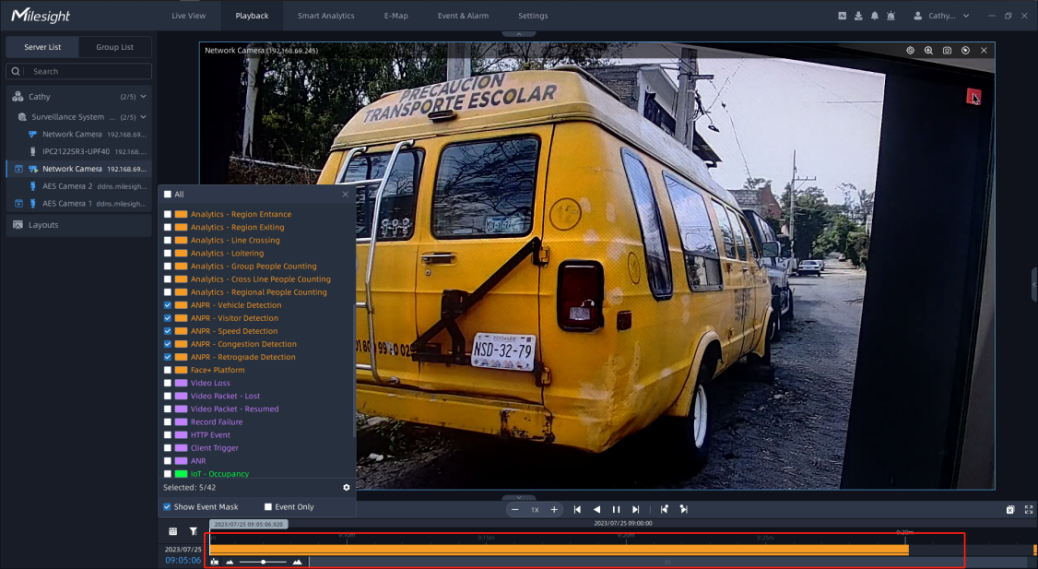Pause the playback
1038x569 pixels.
(616, 509)
